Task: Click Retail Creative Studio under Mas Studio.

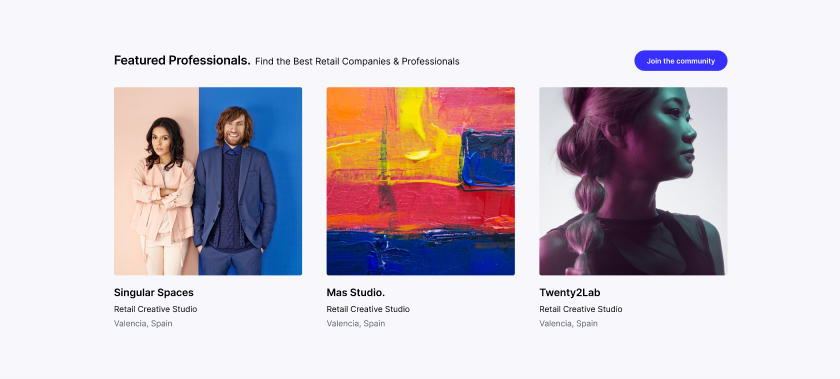Action: coord(368,309)
